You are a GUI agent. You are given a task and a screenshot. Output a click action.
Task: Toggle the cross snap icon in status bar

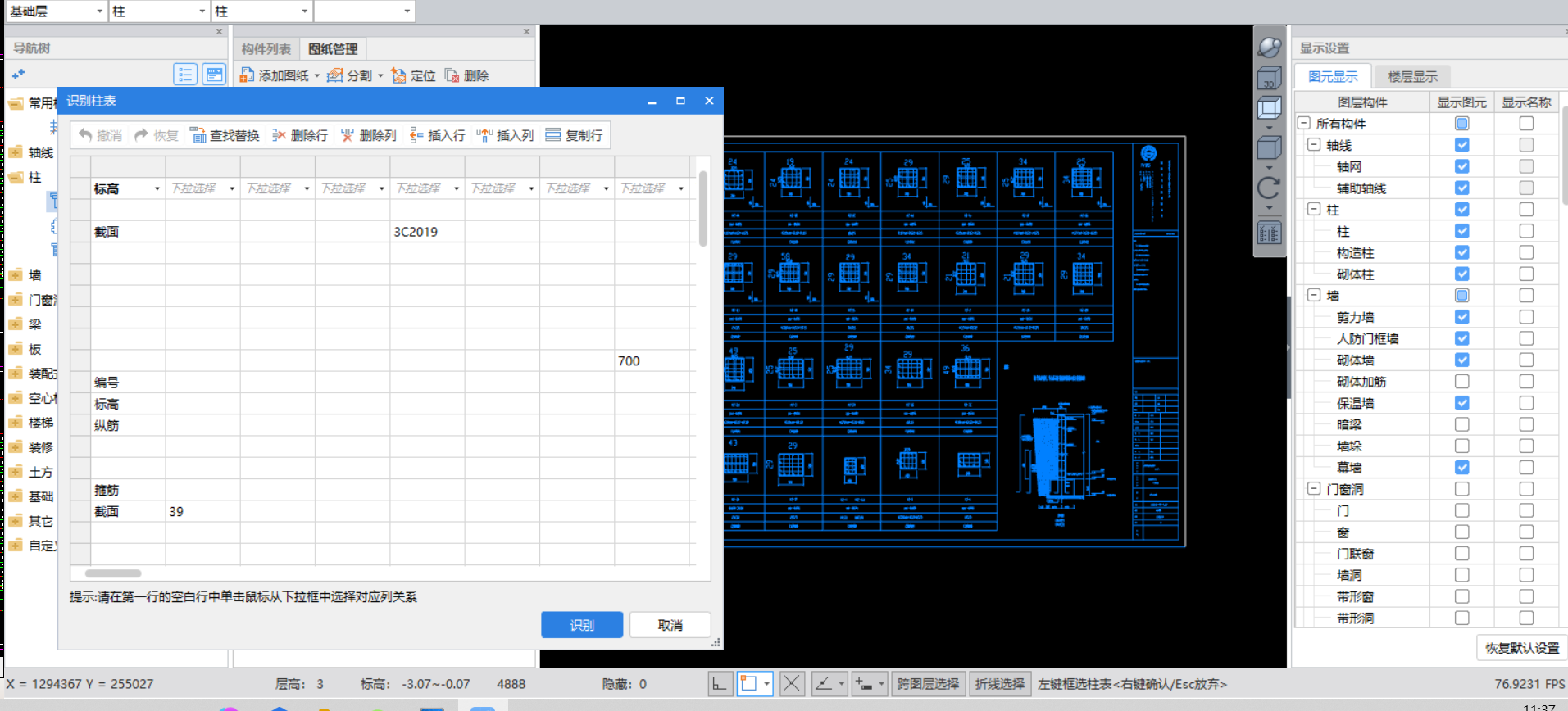tap(792, 684)
